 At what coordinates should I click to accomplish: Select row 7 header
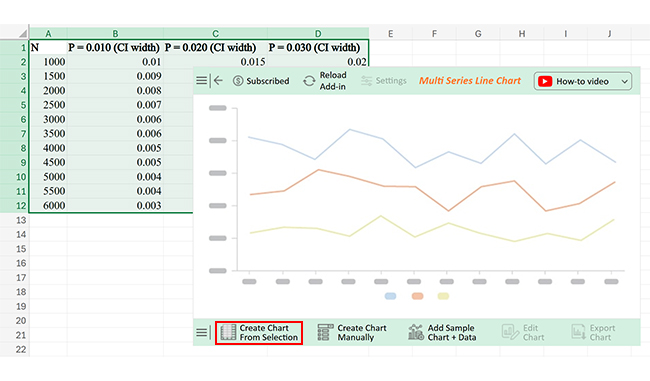pos(15,133)
